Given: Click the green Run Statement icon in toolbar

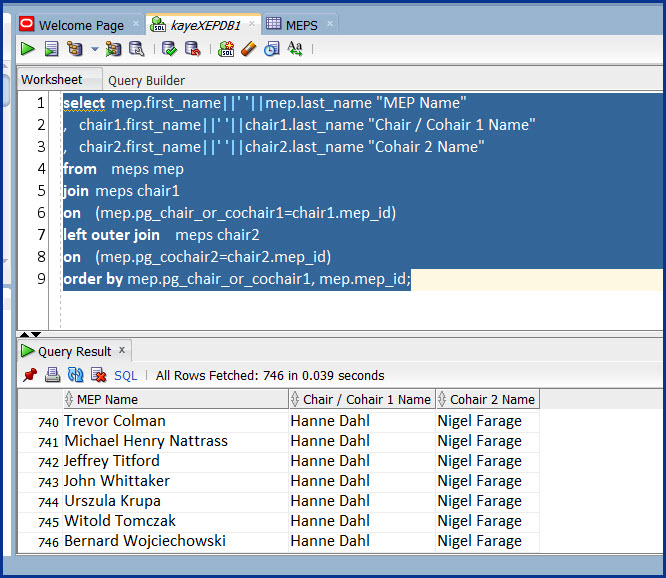Looking at the screenshot, I should pos(28,49).
